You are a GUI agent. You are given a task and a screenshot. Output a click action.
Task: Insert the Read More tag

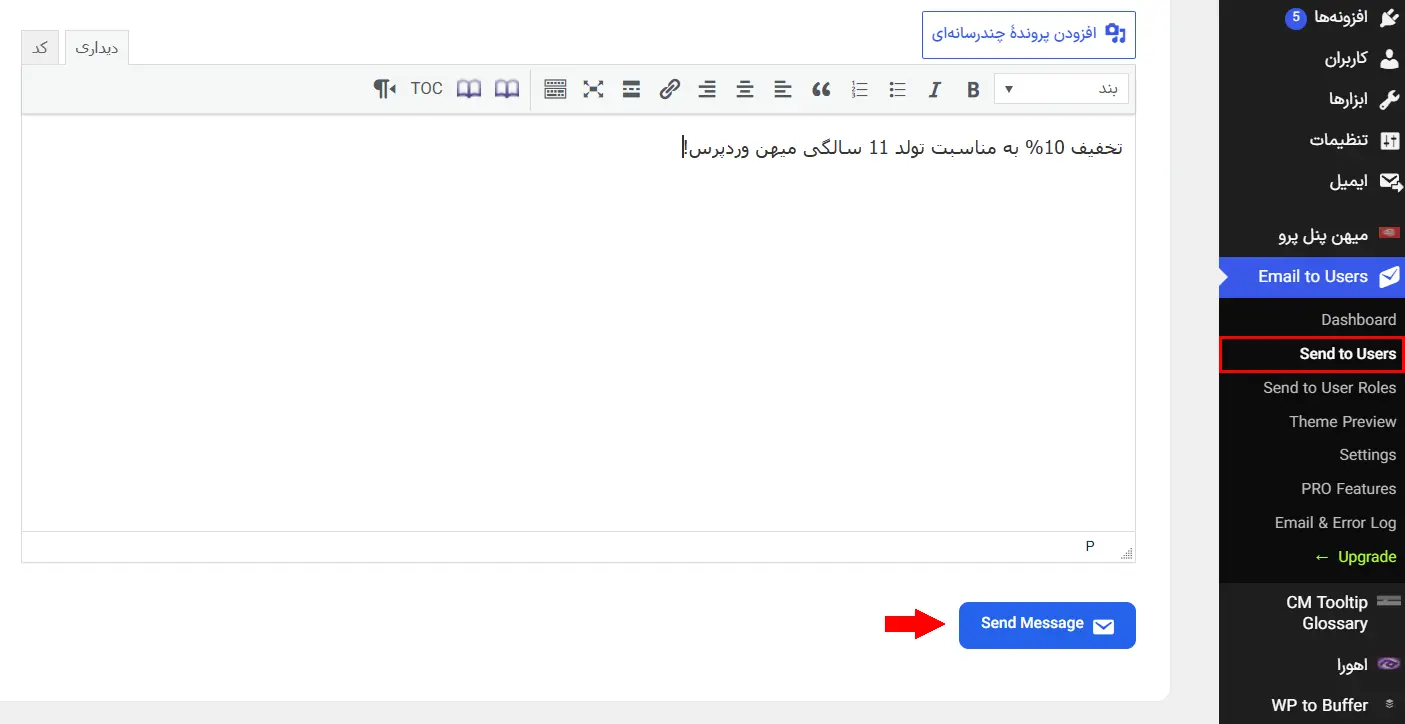pos(631,90)
